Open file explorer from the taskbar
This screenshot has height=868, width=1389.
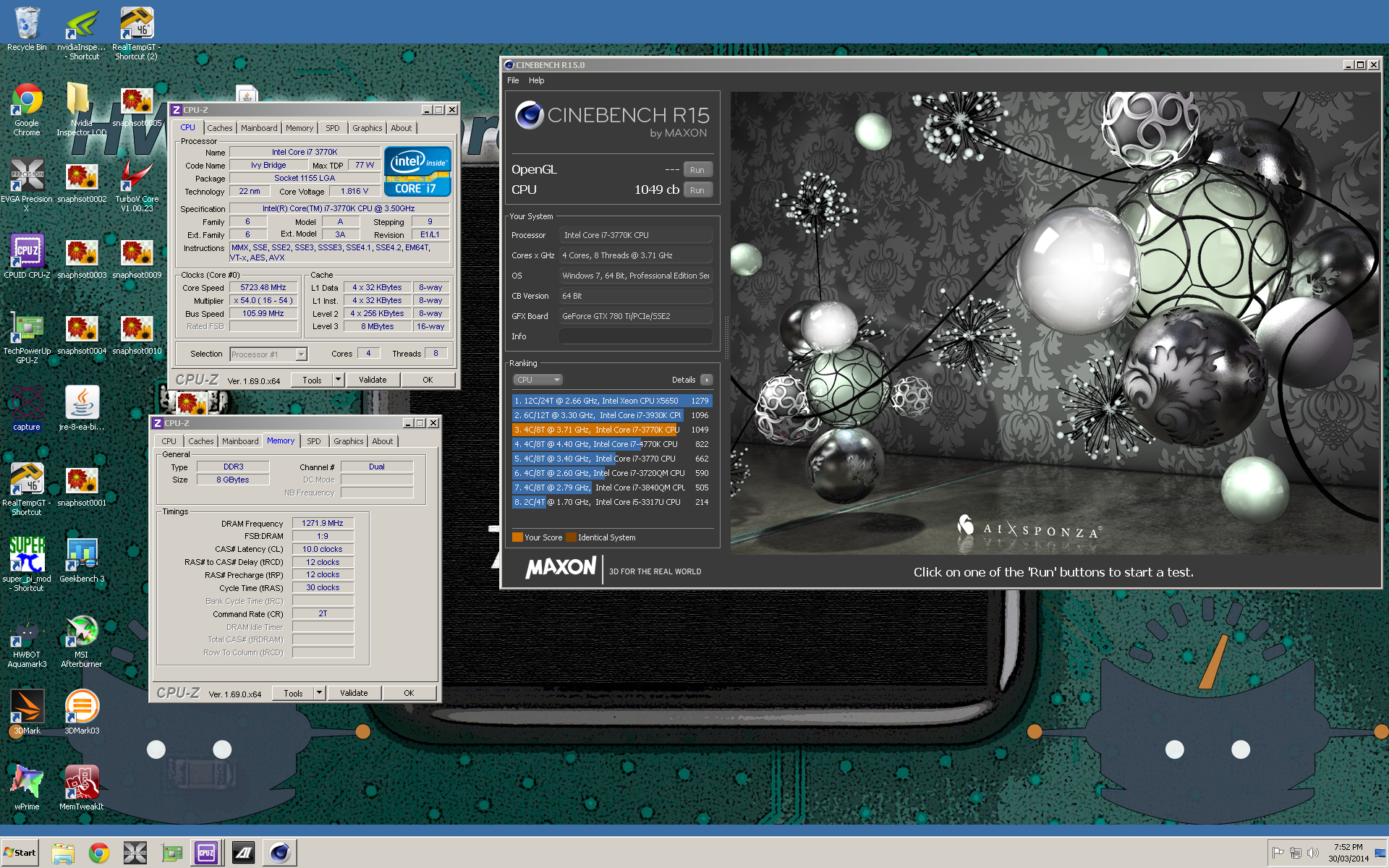[63, 853]
